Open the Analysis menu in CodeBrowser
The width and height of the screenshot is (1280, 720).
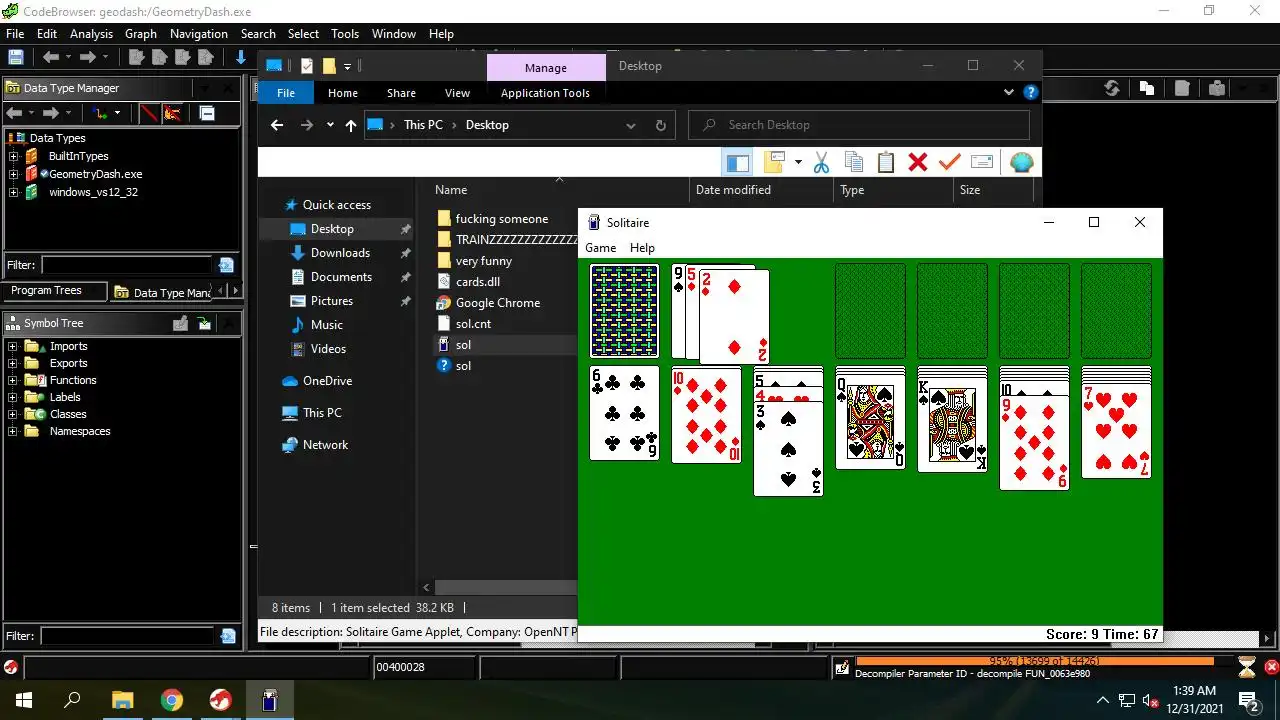[x=91, y=33]
